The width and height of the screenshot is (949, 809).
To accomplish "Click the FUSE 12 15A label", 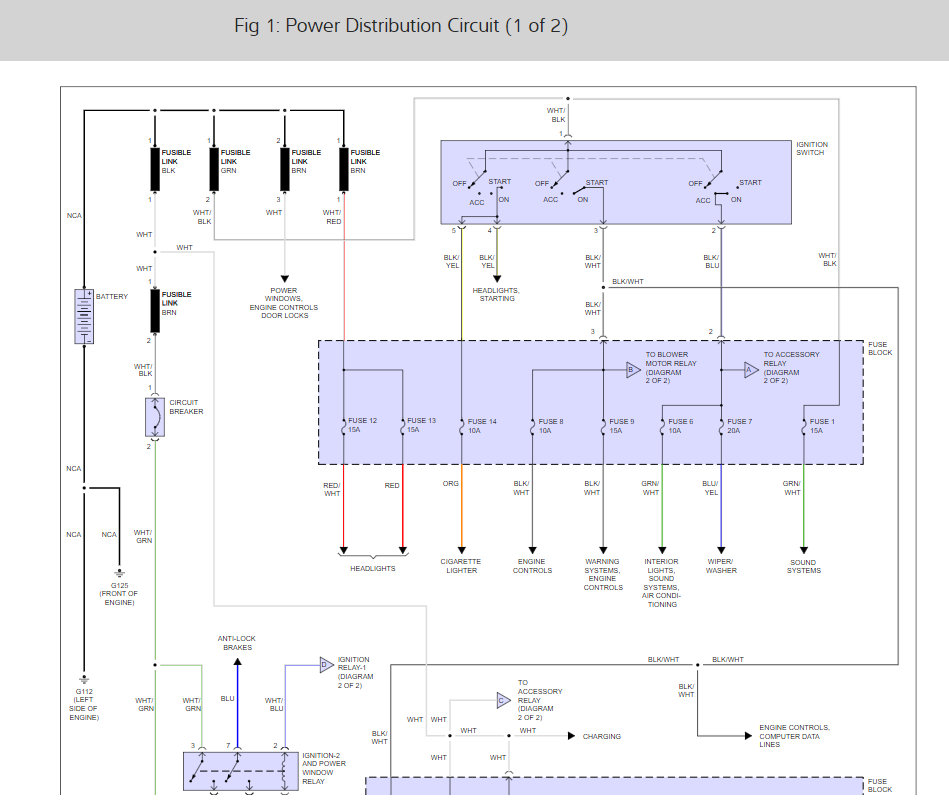I will point(362,425).
